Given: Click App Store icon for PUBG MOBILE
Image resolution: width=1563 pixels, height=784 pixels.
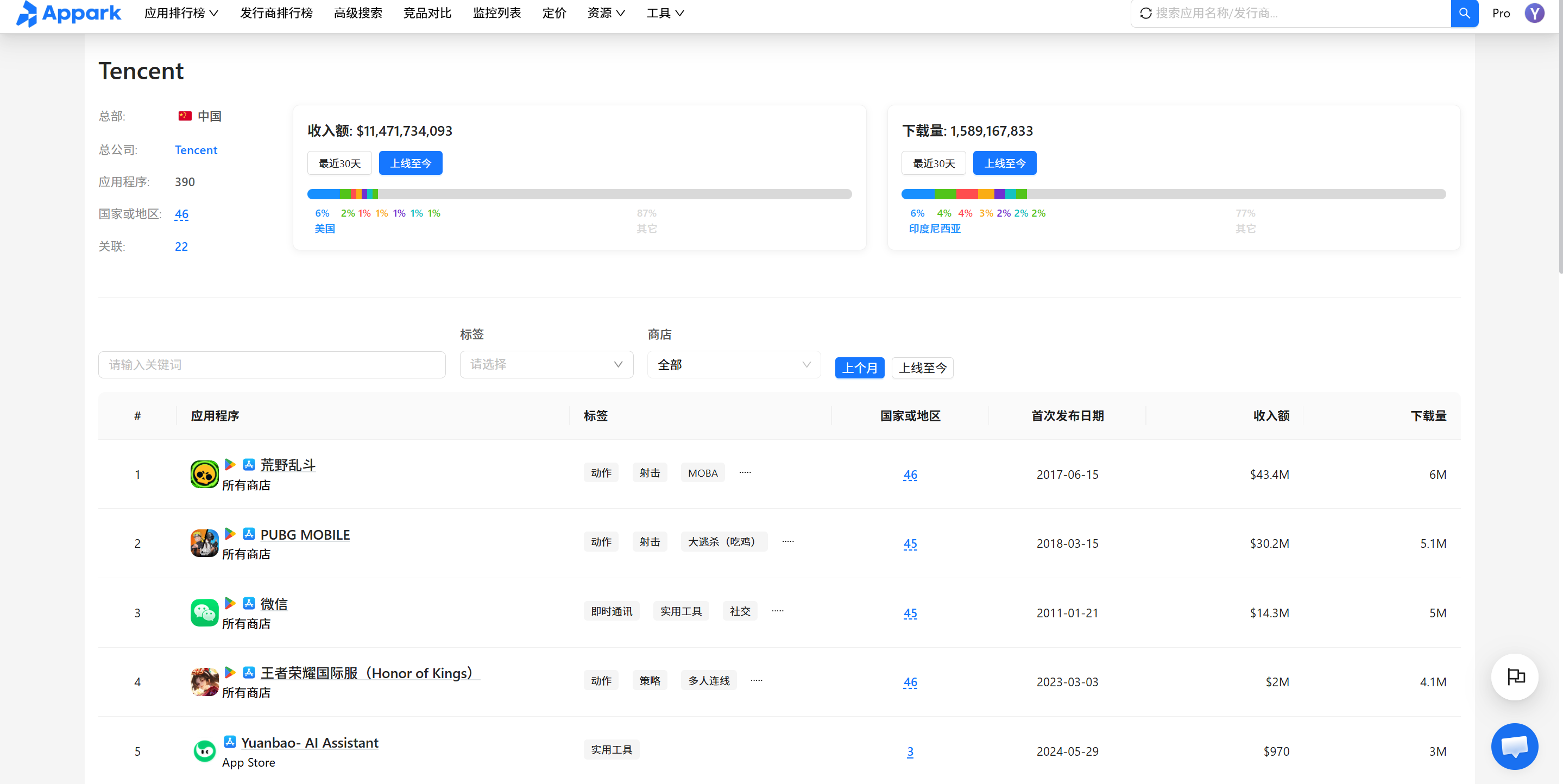Looking at the screenshot, I should pyautogui.click(x=249, y=534).
